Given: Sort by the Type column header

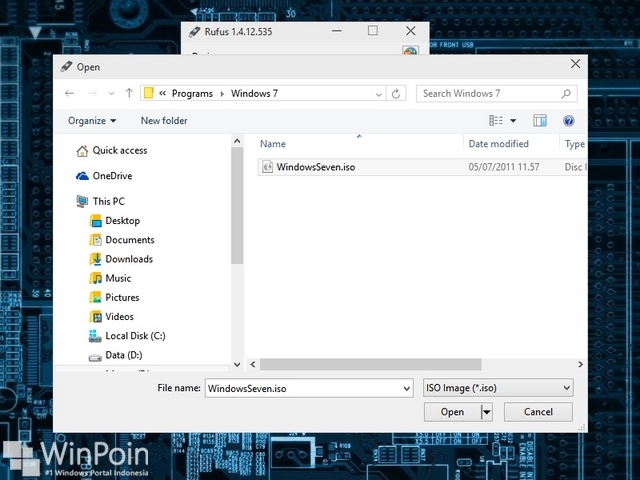Looking at the screenshot, I should coord(575,144).
